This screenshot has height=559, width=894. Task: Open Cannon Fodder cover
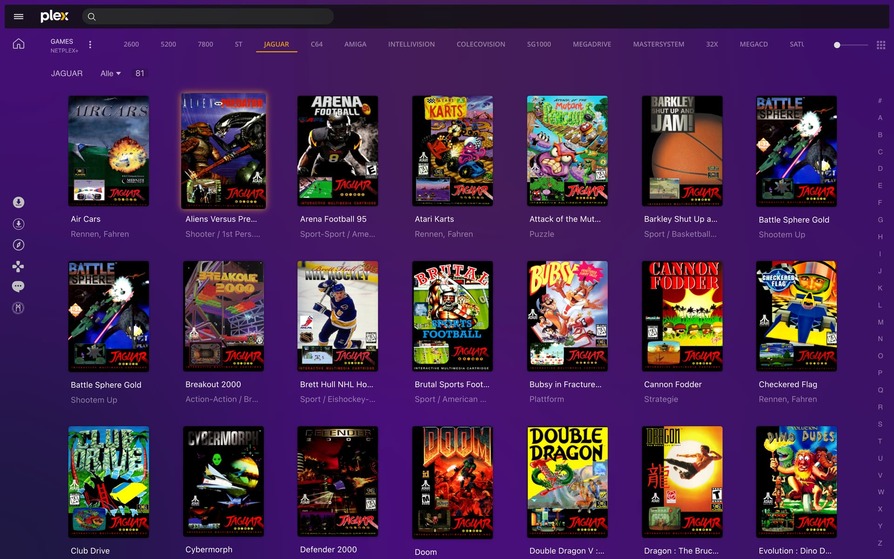682,316
